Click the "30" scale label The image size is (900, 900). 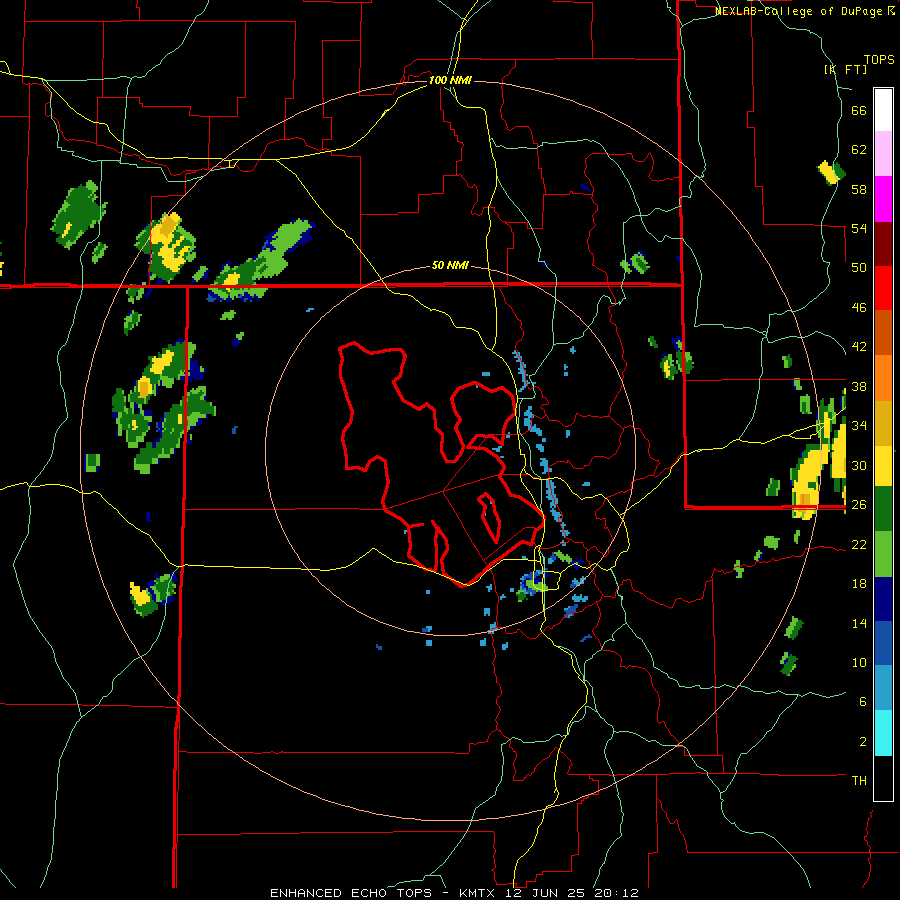859,465
